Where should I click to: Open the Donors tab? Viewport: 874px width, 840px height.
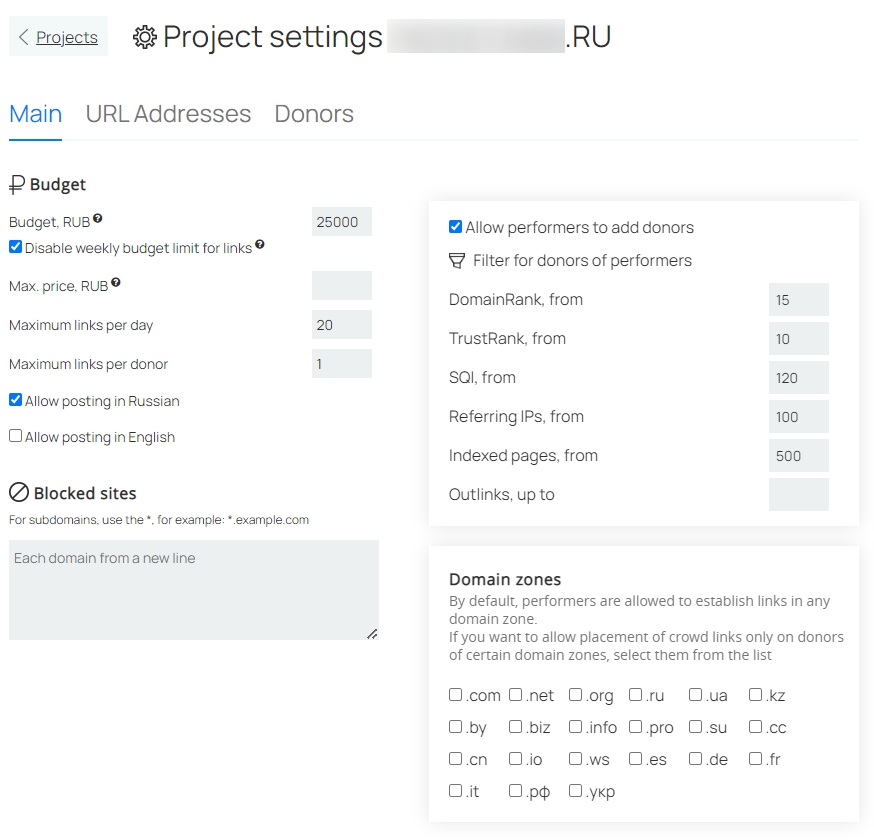click(x=314, y=114)
